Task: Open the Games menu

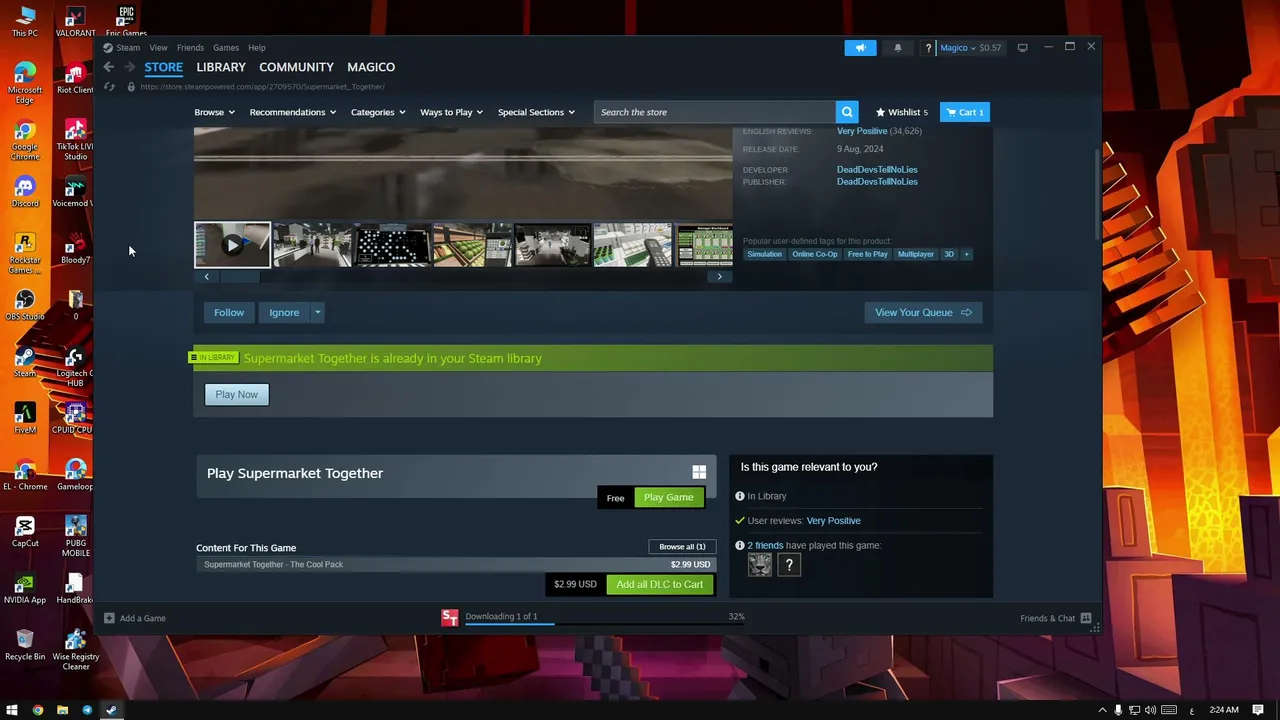Action: (226, 47)
